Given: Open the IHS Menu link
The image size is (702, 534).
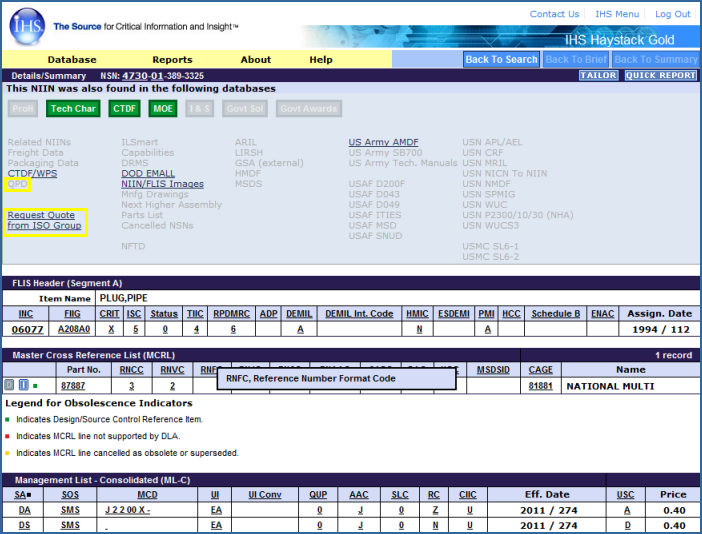Looking at the screenshot, I should pos(617,14).
